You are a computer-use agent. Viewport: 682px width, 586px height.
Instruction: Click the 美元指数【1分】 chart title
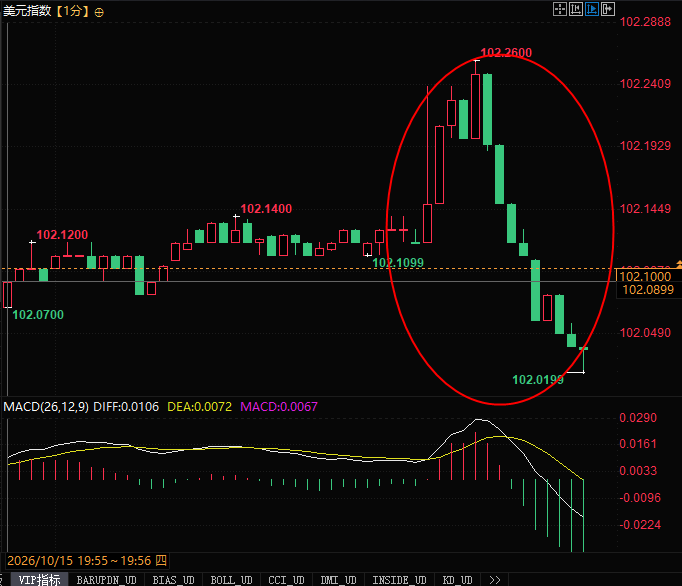(47, 11)
